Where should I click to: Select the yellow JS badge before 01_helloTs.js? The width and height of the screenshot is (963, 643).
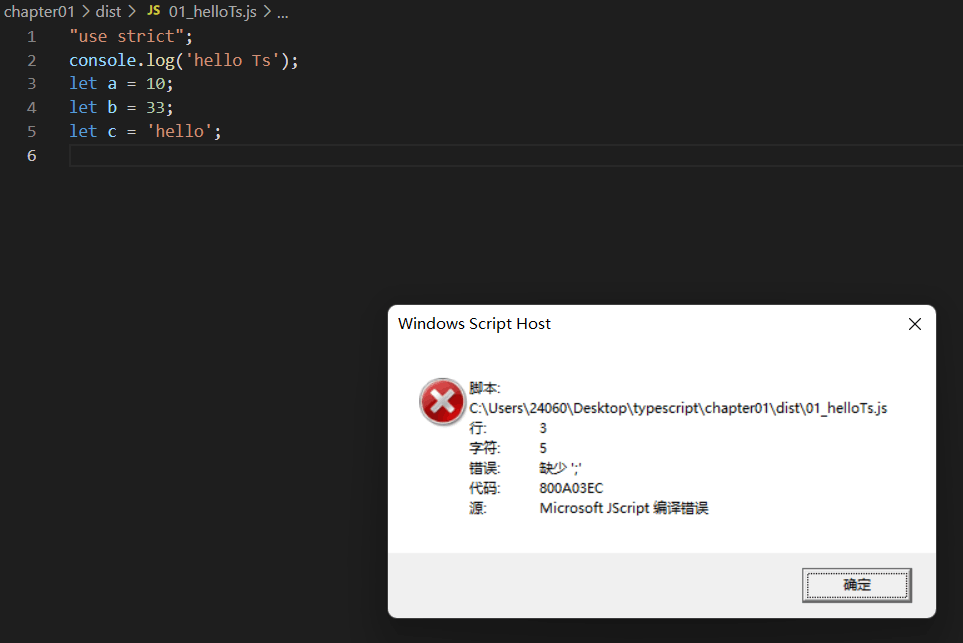[x=154, y=12]
